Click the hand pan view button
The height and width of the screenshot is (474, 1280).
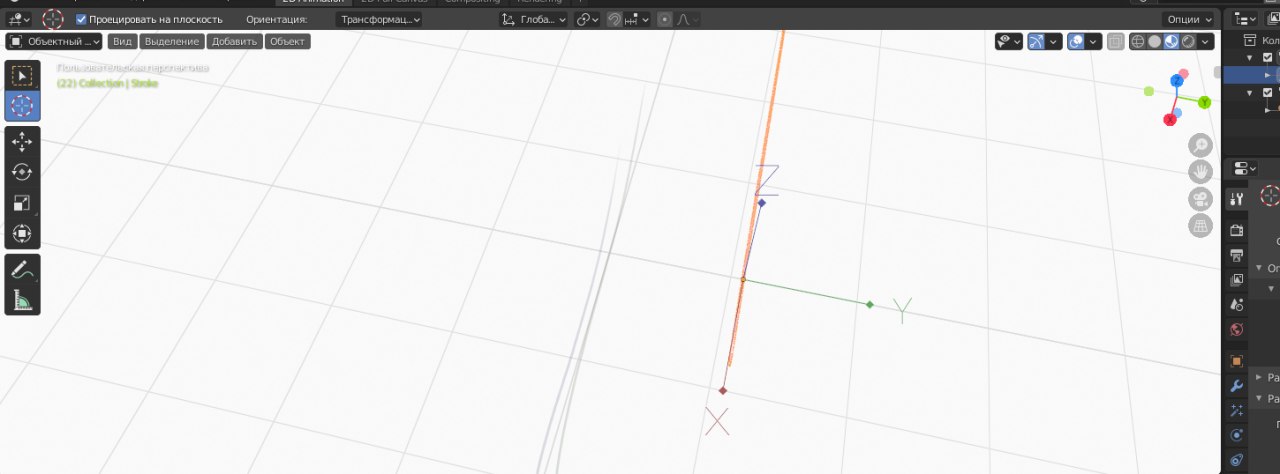[1200, 172]
